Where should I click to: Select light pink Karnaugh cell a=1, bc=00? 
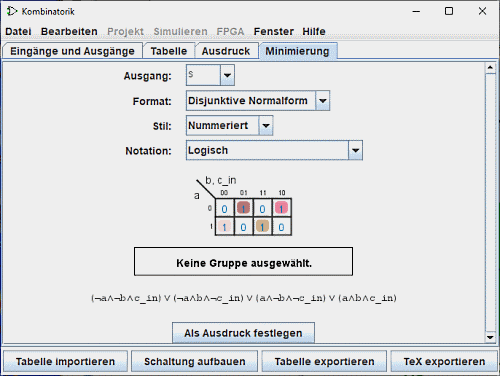coord(224,226)
